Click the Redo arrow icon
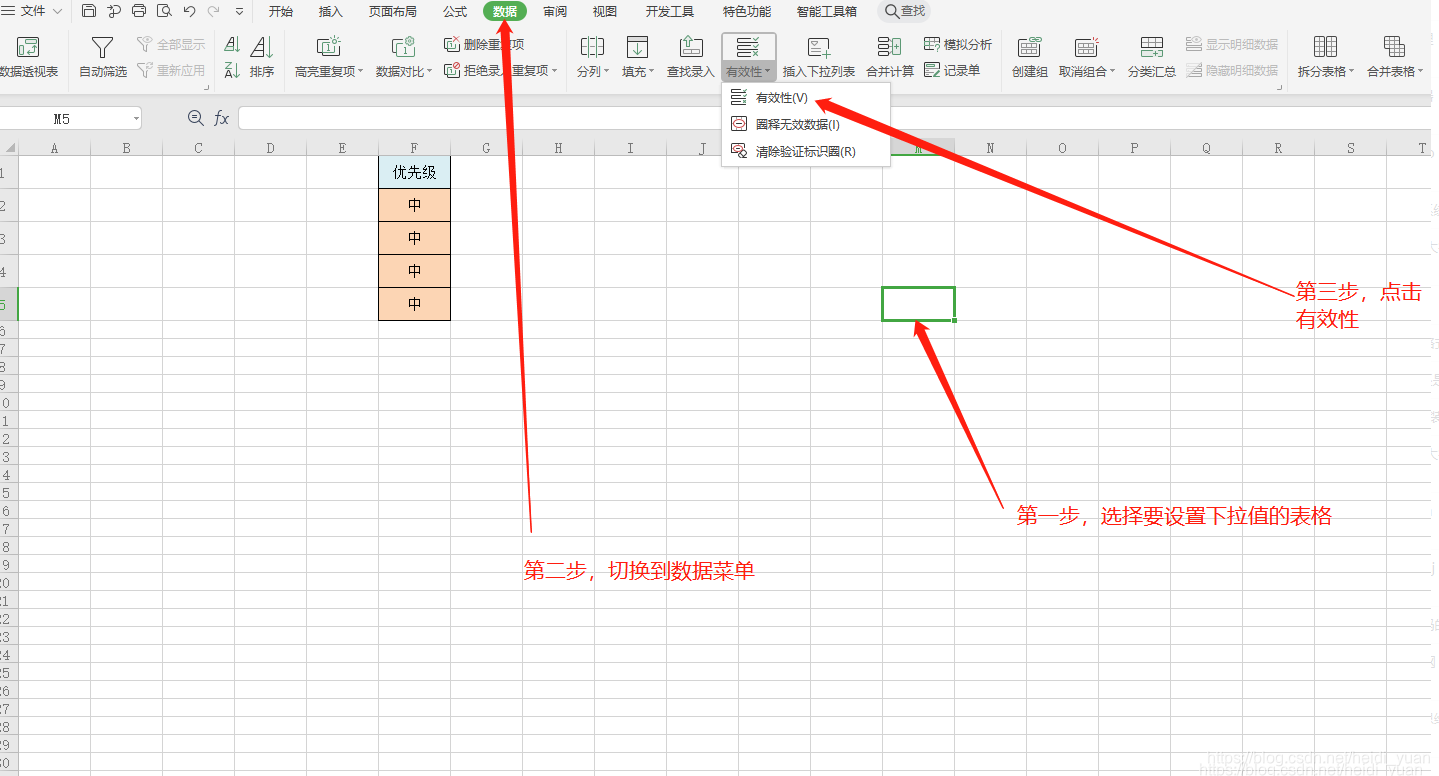Image resolution: width=1439 pixels, height=776 pixels. pyautogui.click(x=213, y=11)
